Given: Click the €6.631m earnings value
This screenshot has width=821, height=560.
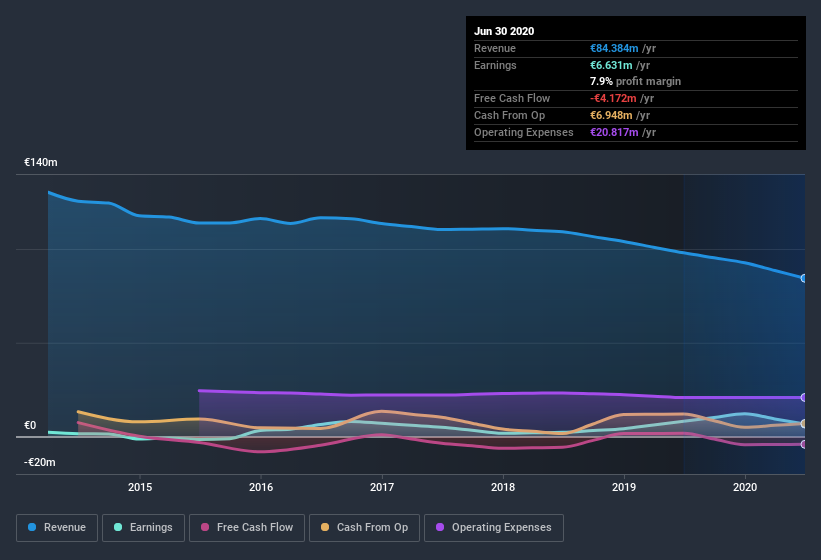Looking at the screenshot, I should tap(611, 65).
